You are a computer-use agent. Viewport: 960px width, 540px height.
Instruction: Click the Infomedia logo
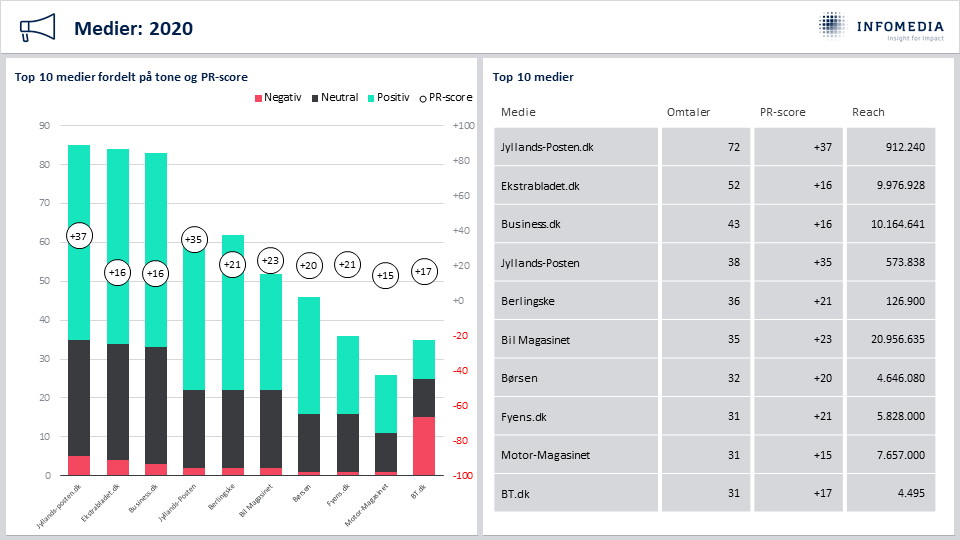click(881, 26)
